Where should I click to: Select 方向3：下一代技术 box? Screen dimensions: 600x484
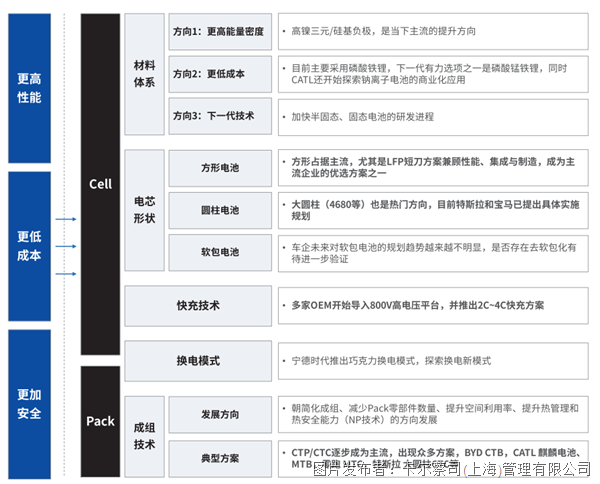point(220,116)
